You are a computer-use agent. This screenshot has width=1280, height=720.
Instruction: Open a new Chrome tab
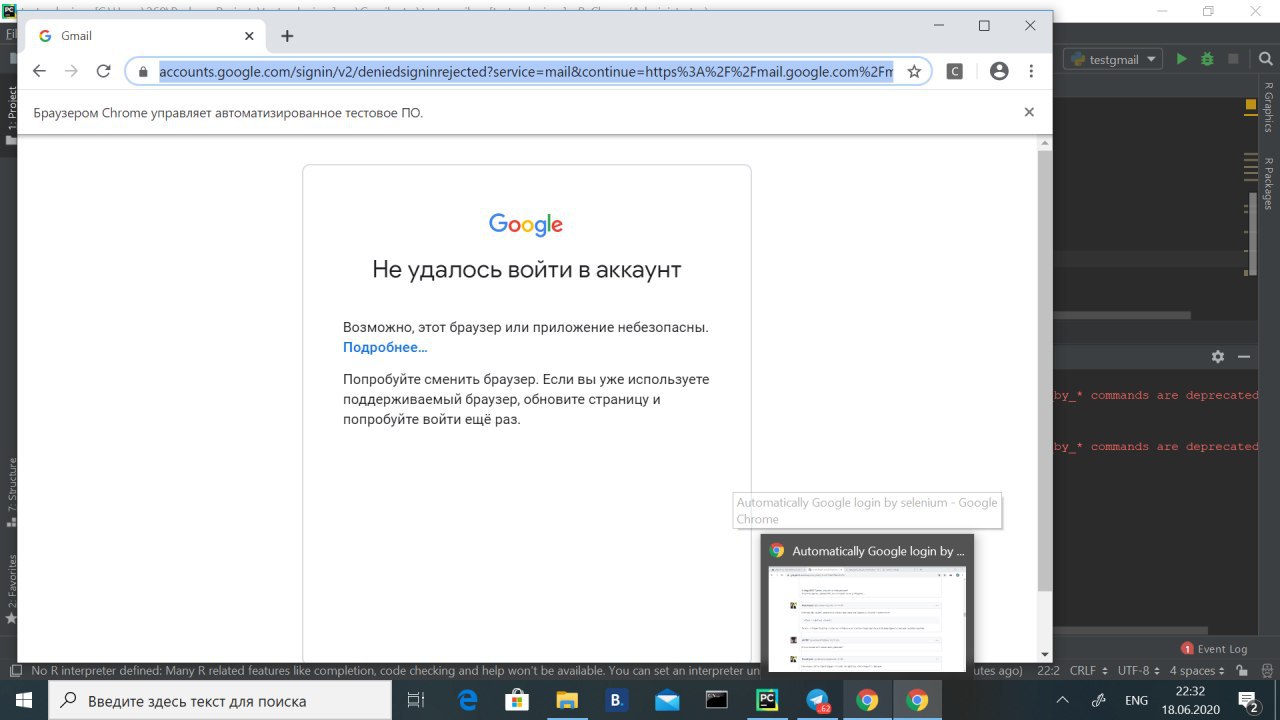287,36
